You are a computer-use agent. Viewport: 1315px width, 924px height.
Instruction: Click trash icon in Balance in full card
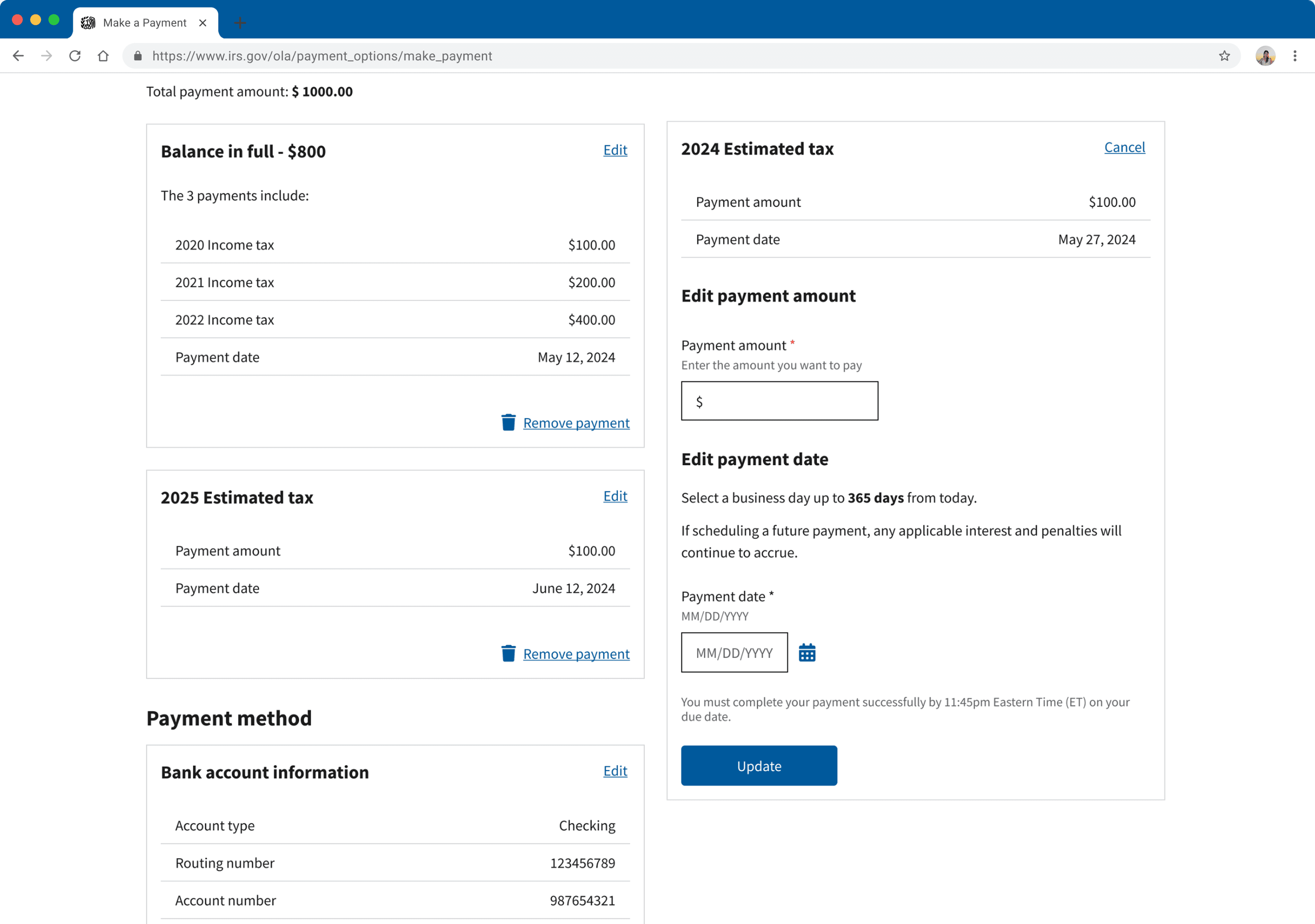(x=508, y=422)
